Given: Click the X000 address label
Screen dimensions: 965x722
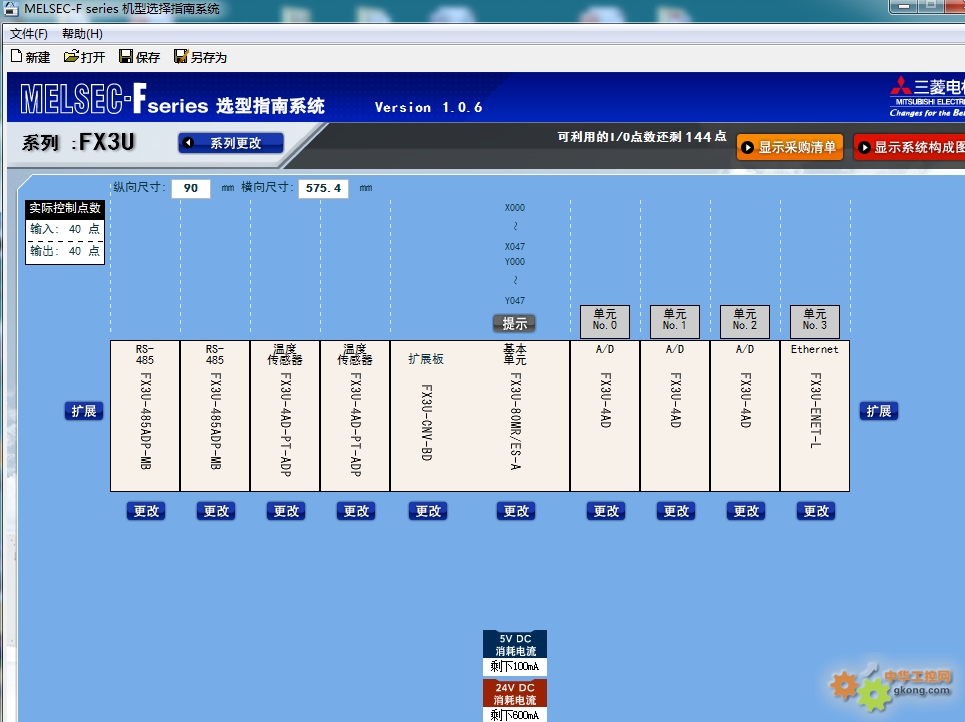Looking at the screenshot, I should [x=515, y=208].
